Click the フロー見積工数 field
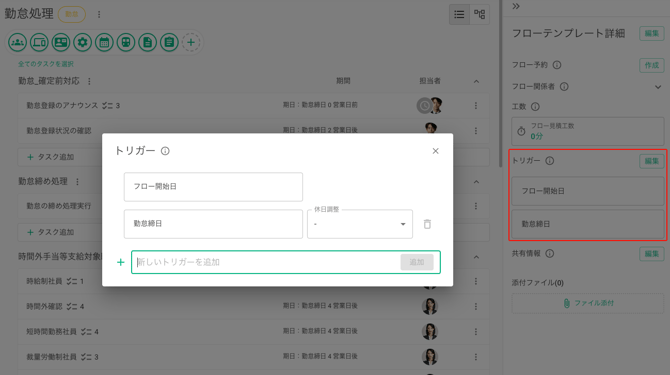 [588, 131]
